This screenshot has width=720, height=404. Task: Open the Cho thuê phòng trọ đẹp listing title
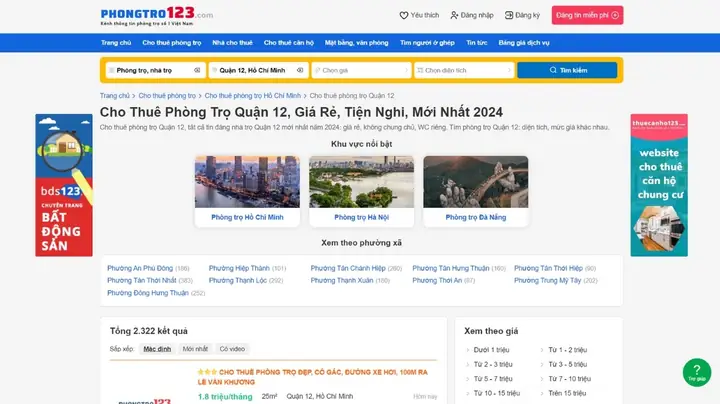pos(313,377)
